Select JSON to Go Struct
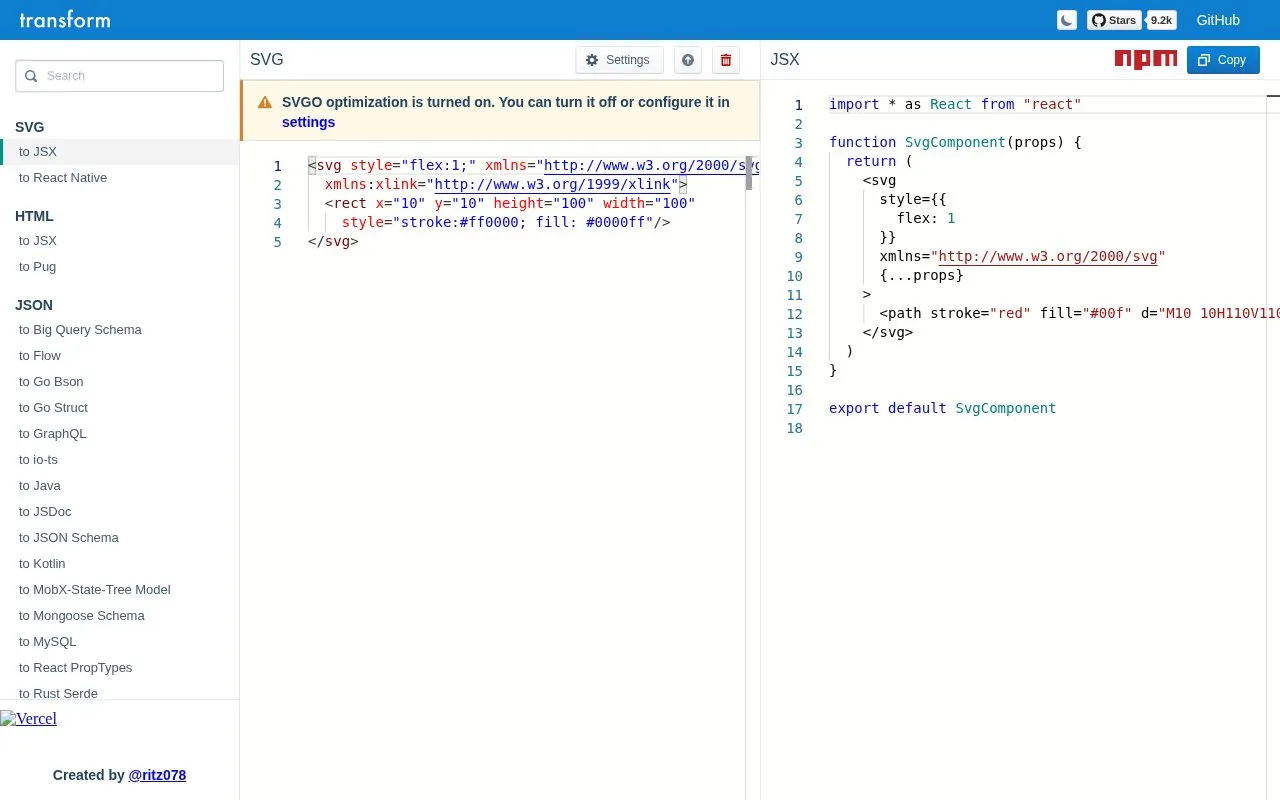This screenshot has width=1280, height=800. [120, 408]
